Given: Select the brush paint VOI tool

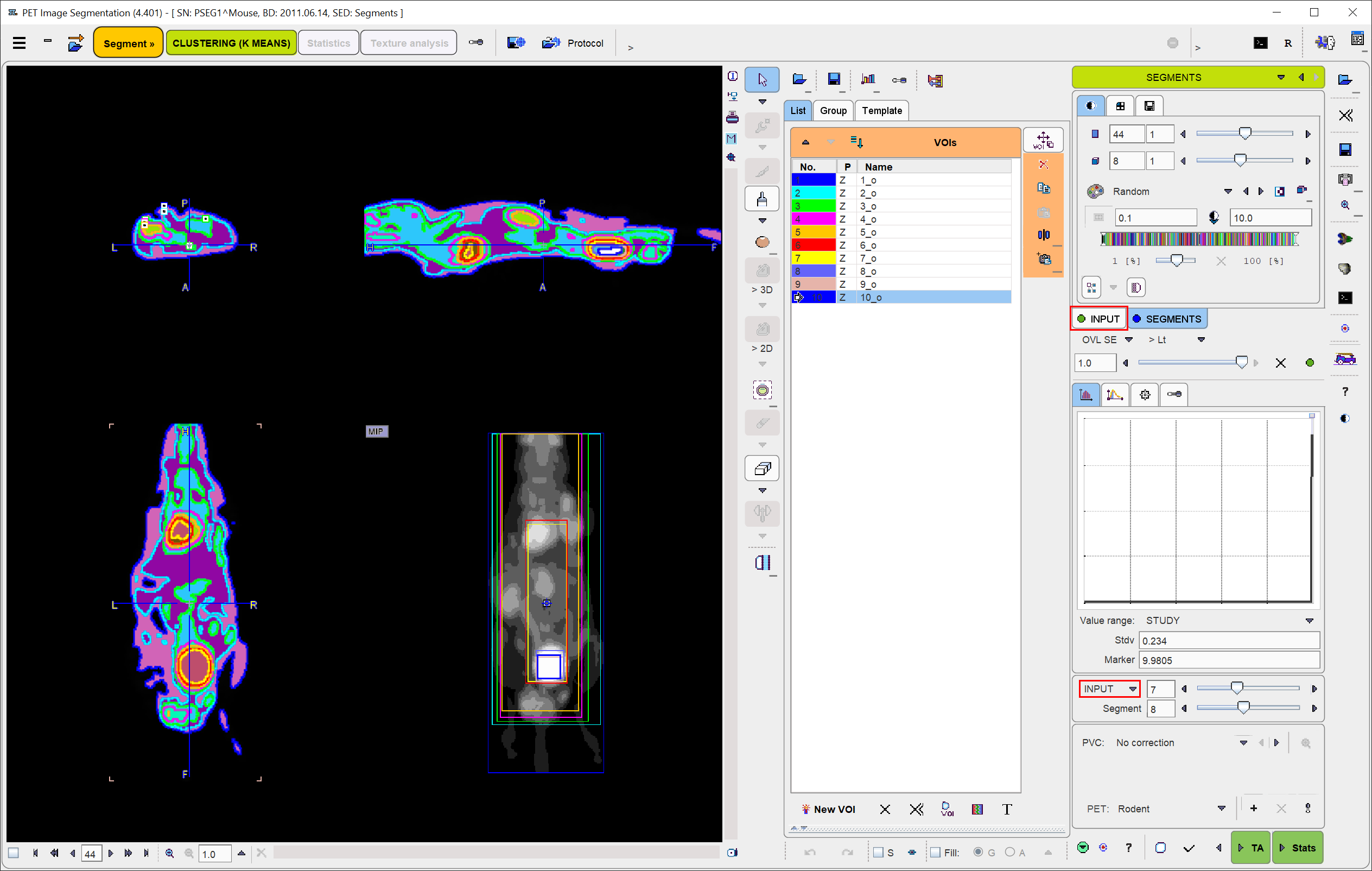Looking at the screenshot, I should pos(762,199).
